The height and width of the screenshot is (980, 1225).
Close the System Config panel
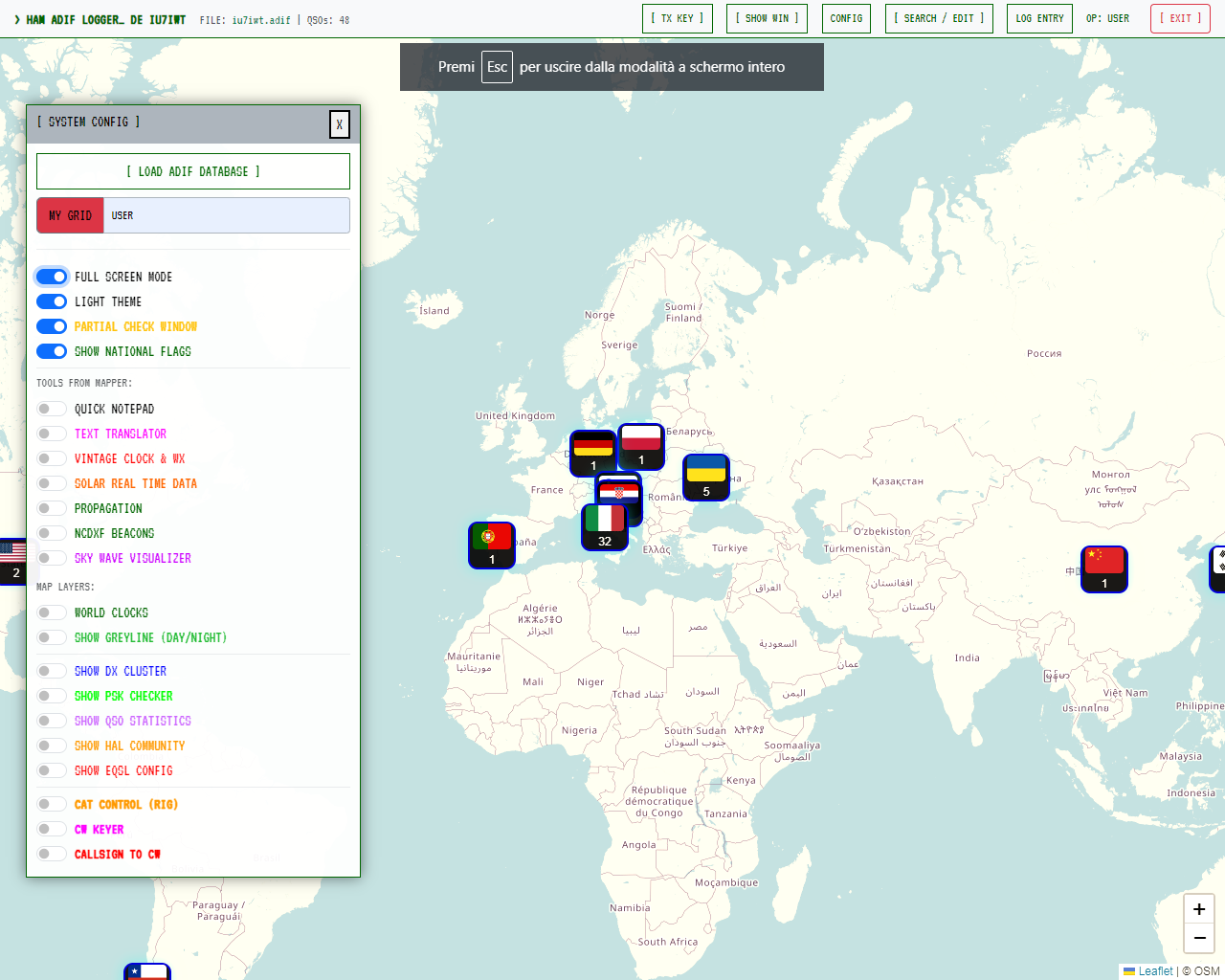pos(339,124)
